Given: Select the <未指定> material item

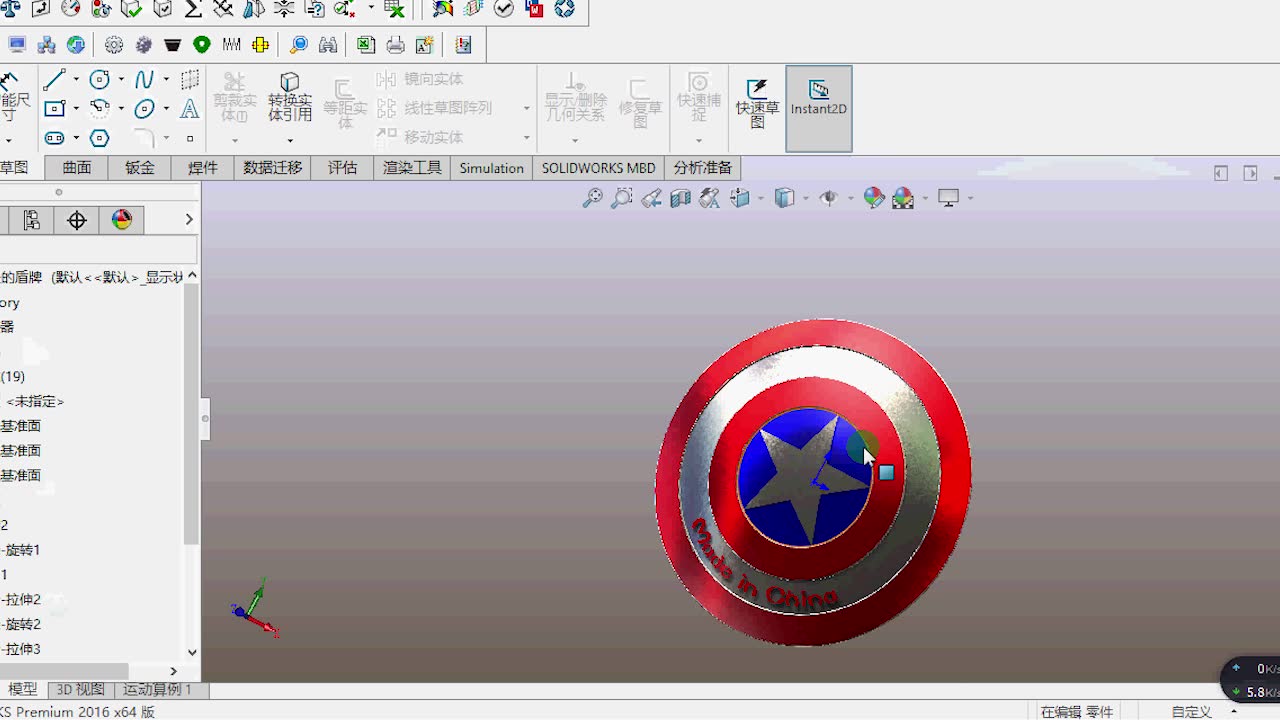Looking at the screenshot, I should (35, 401).
